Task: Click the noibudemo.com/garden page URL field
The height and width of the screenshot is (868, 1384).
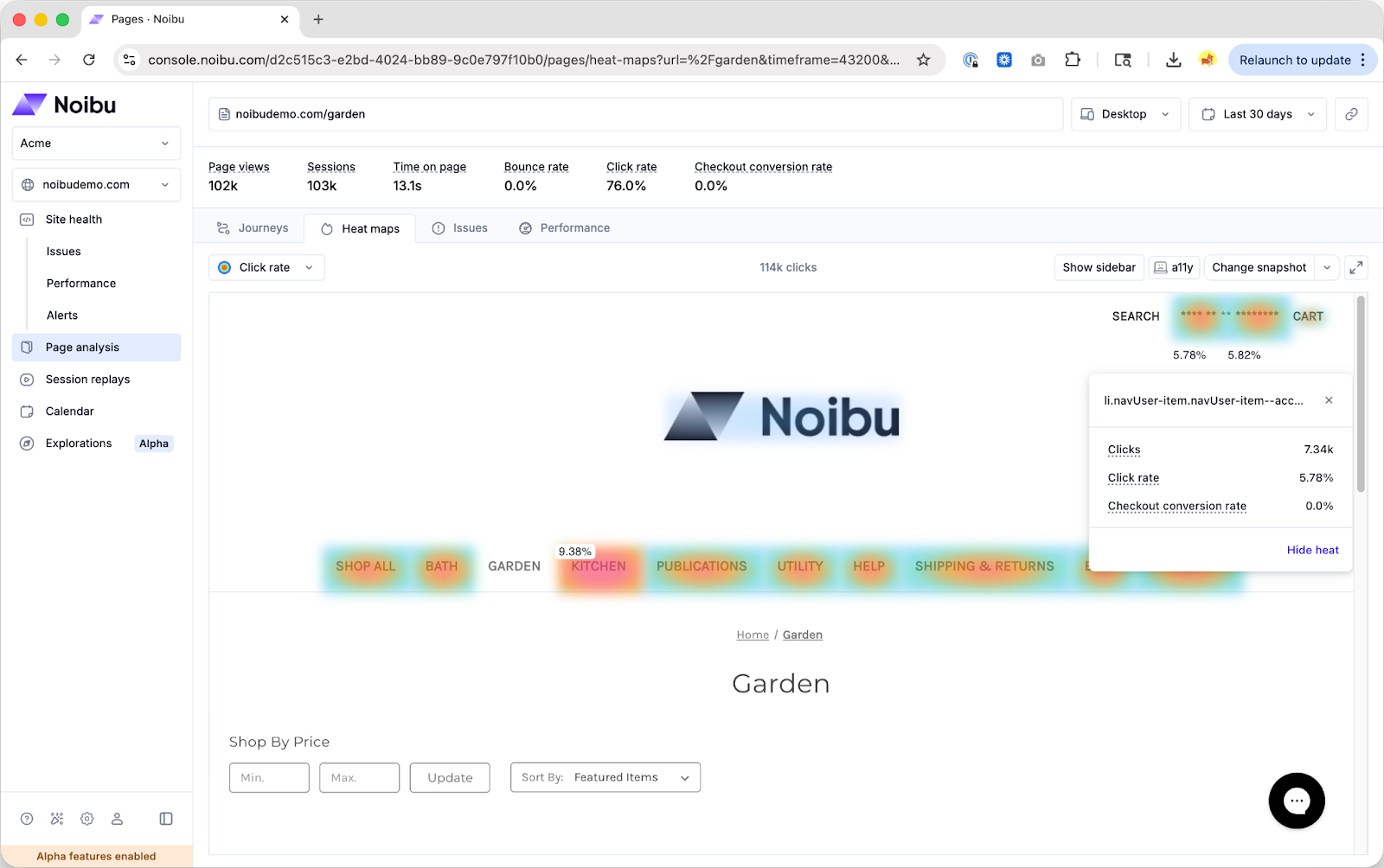Action: point(636,114)
